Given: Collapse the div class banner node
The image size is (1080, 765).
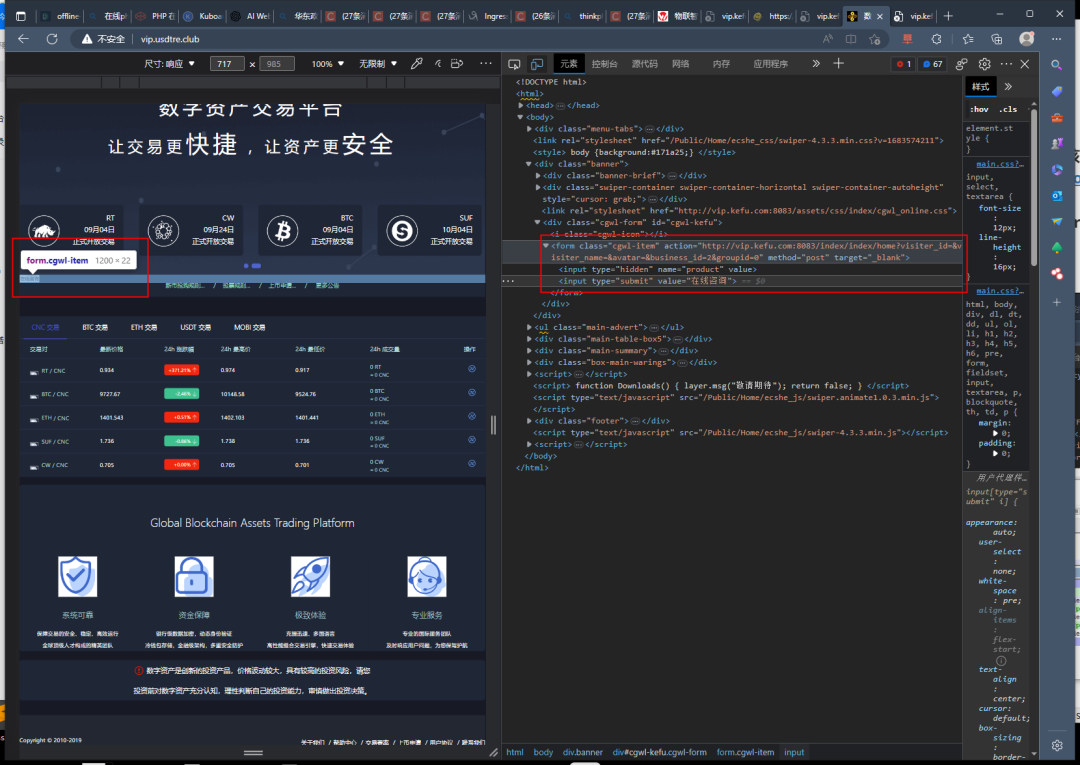Looking at the screenshot, I should (x=529, y=164).
